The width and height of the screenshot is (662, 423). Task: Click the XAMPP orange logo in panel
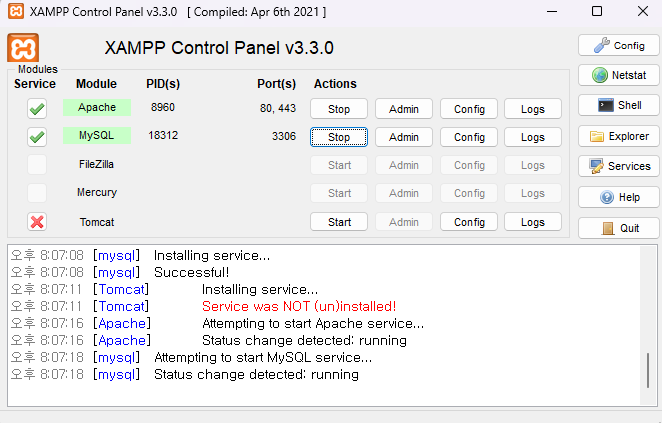[23, 48]
